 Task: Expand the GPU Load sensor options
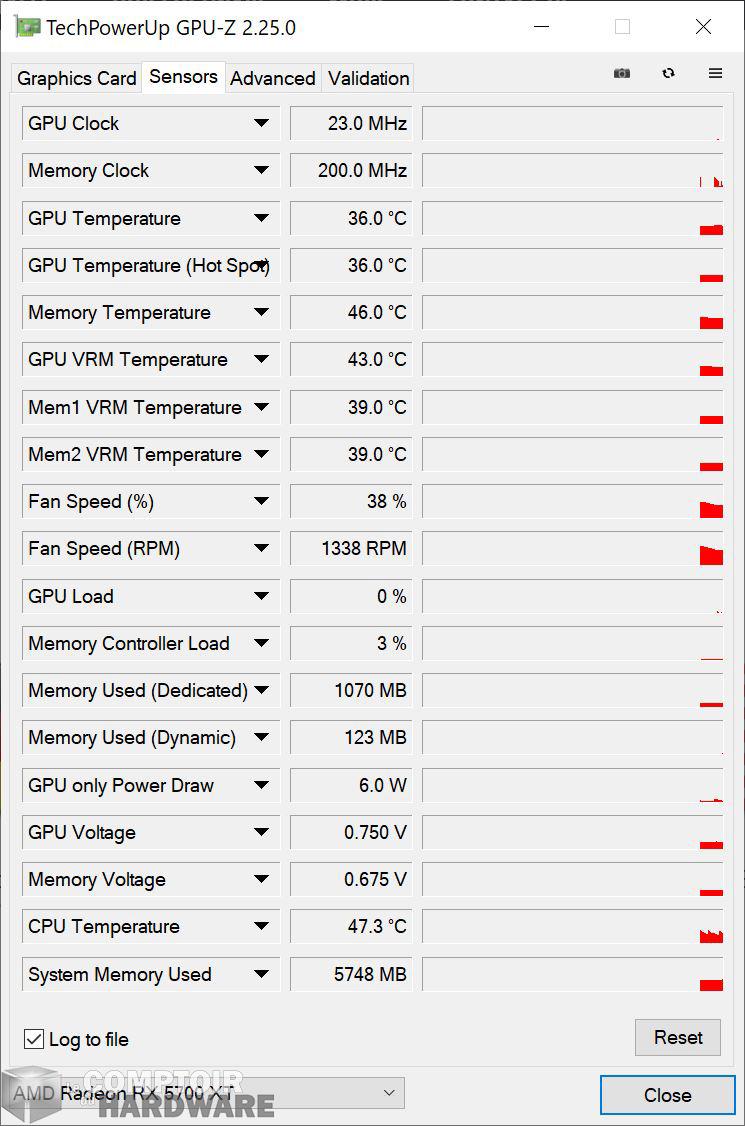[x=262, y=596]
